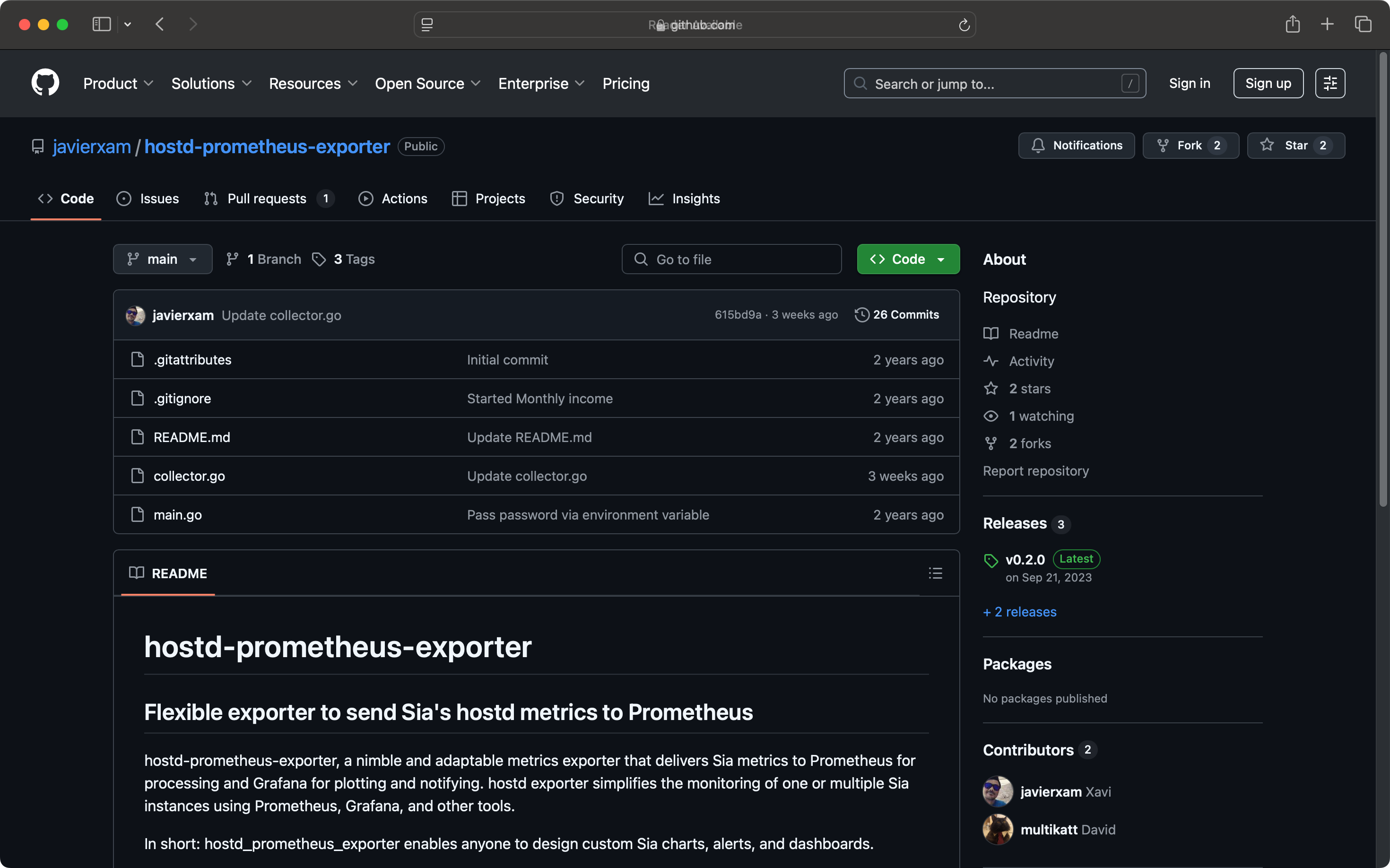This screenshot has height=868, width=1390.
Task: Expand the Product menu
Action: (x=118, y=83)
